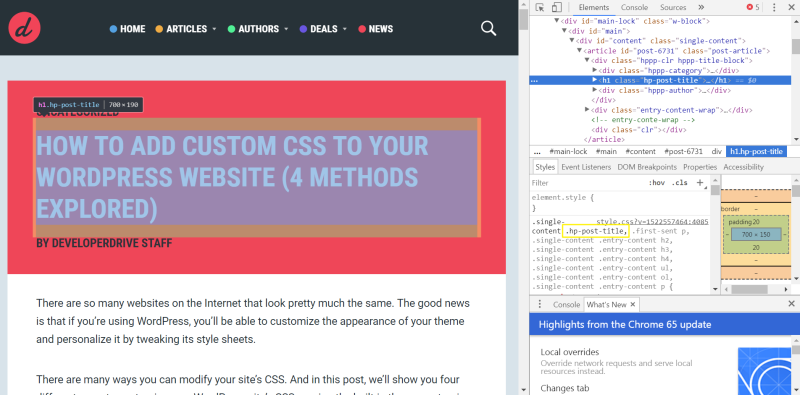This screenshot has width=800, height=395.
Task: Click the 700 × 150 content box in box model
Action: 756,235
